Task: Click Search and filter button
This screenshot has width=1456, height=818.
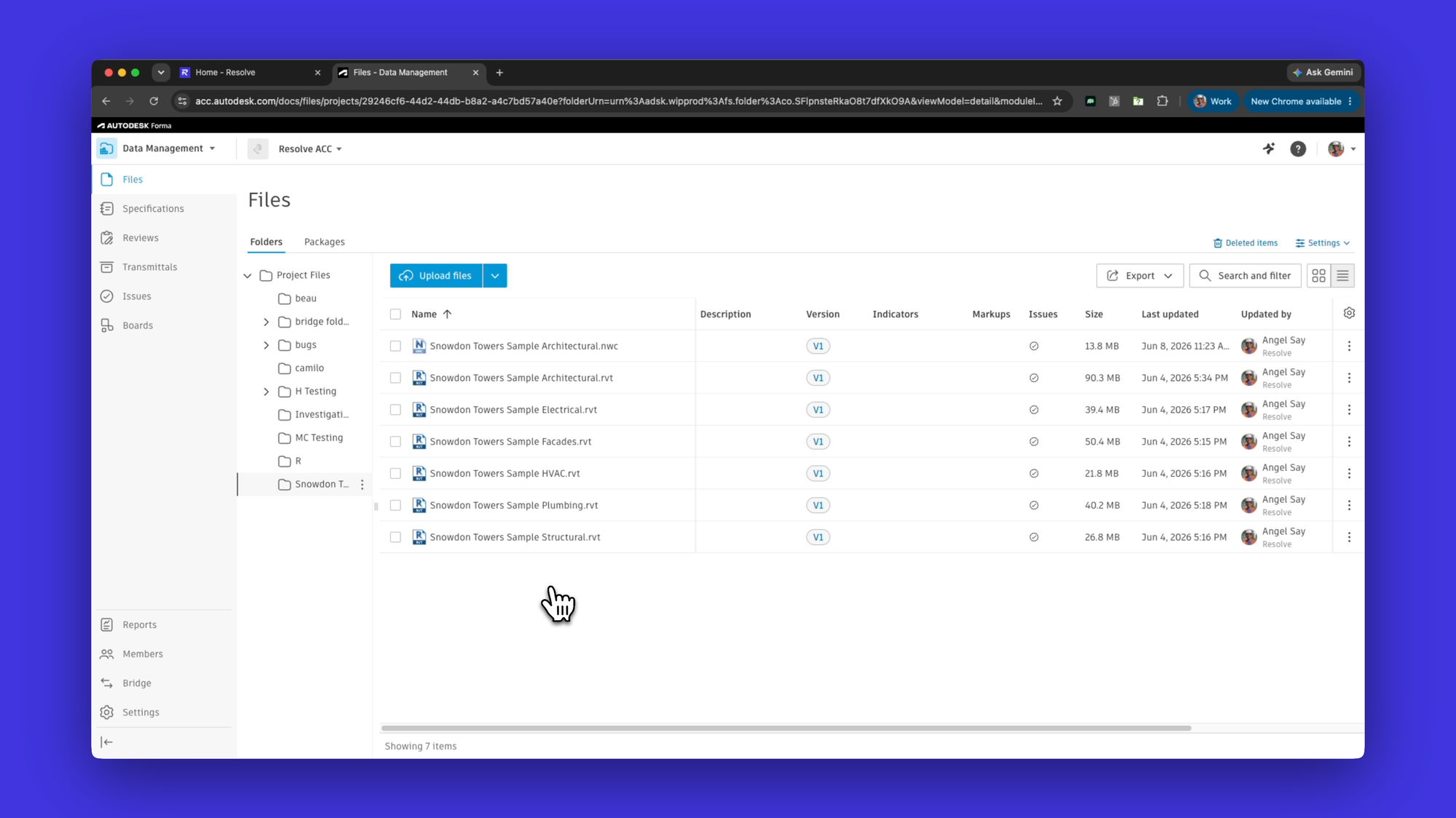Action: [1245, 276]
